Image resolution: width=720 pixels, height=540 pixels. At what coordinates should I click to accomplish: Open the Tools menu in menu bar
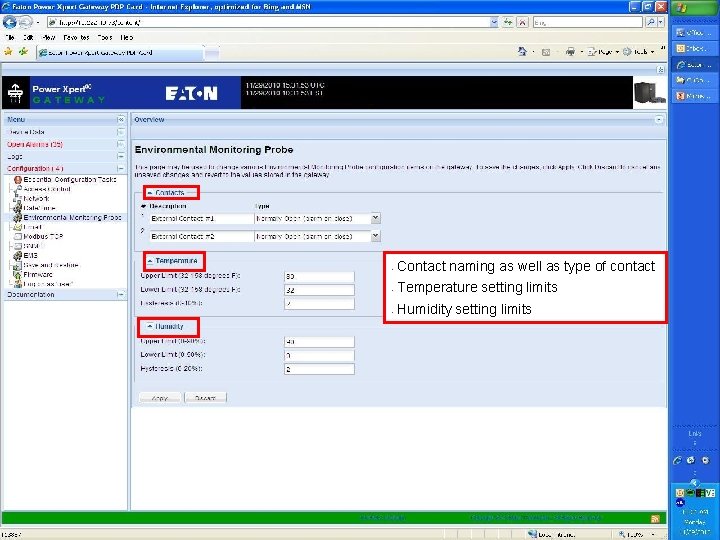pos(105,38)
